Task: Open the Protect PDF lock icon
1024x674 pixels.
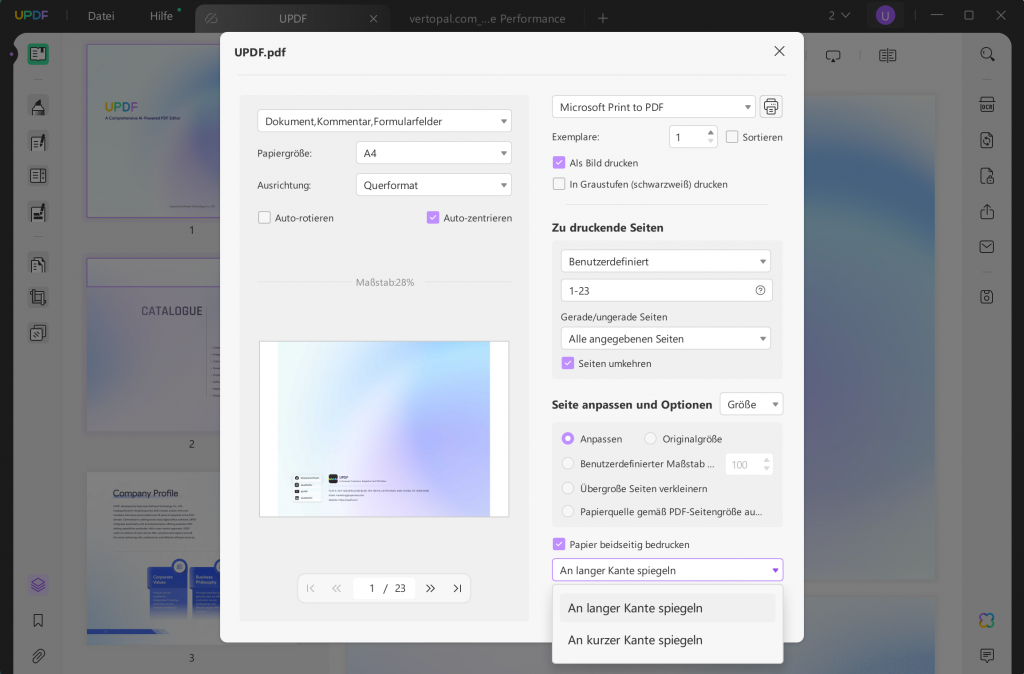Action: pos(987,176)
